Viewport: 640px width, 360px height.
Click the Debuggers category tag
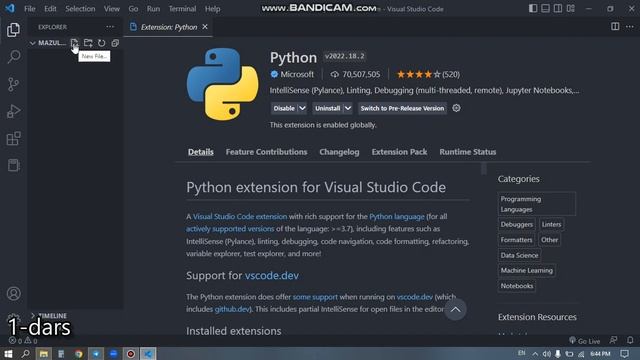tap(517, 224)
